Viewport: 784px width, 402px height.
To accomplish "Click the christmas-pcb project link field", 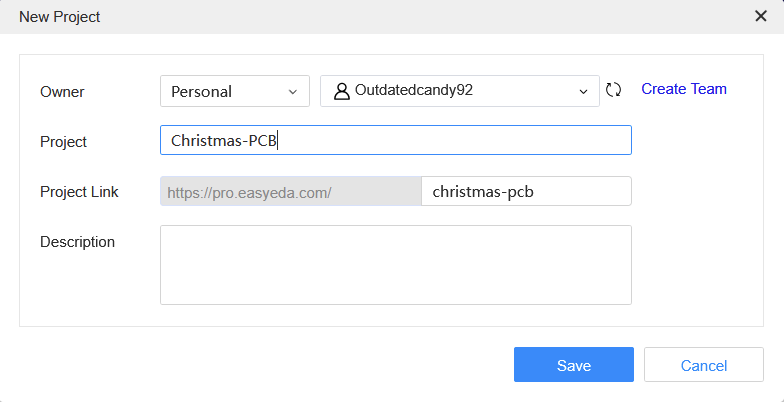I will click(526, 191).
